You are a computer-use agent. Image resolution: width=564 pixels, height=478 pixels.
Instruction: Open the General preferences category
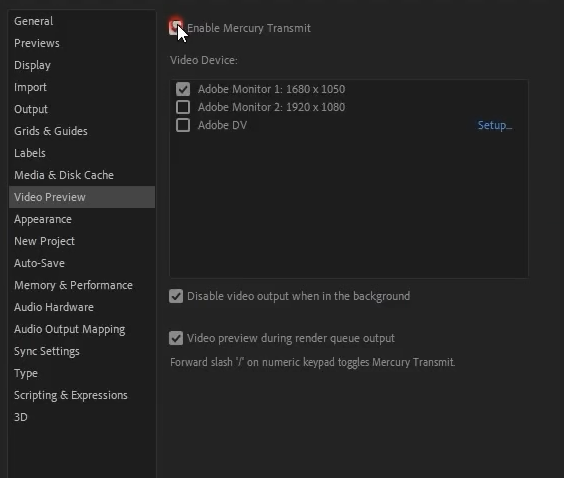click(82, 21)
